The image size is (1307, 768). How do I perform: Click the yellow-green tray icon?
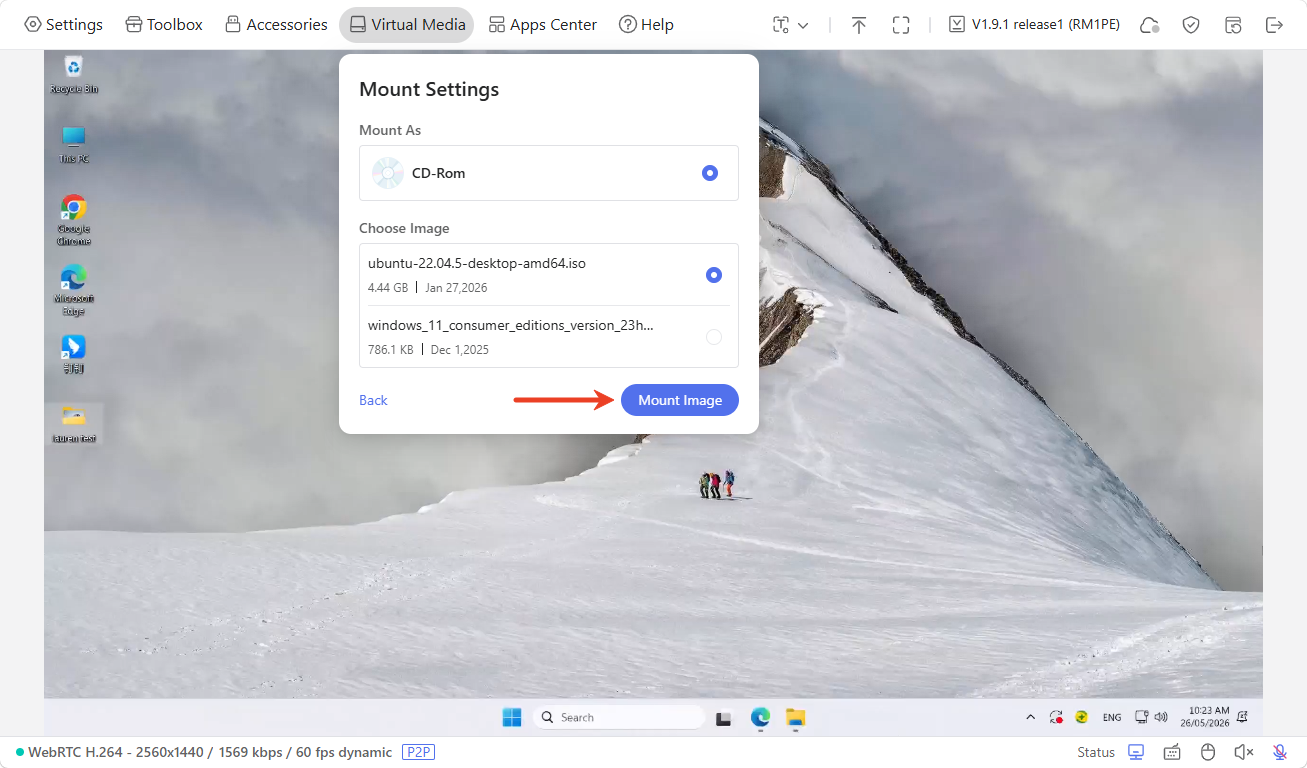point(1082,717)
